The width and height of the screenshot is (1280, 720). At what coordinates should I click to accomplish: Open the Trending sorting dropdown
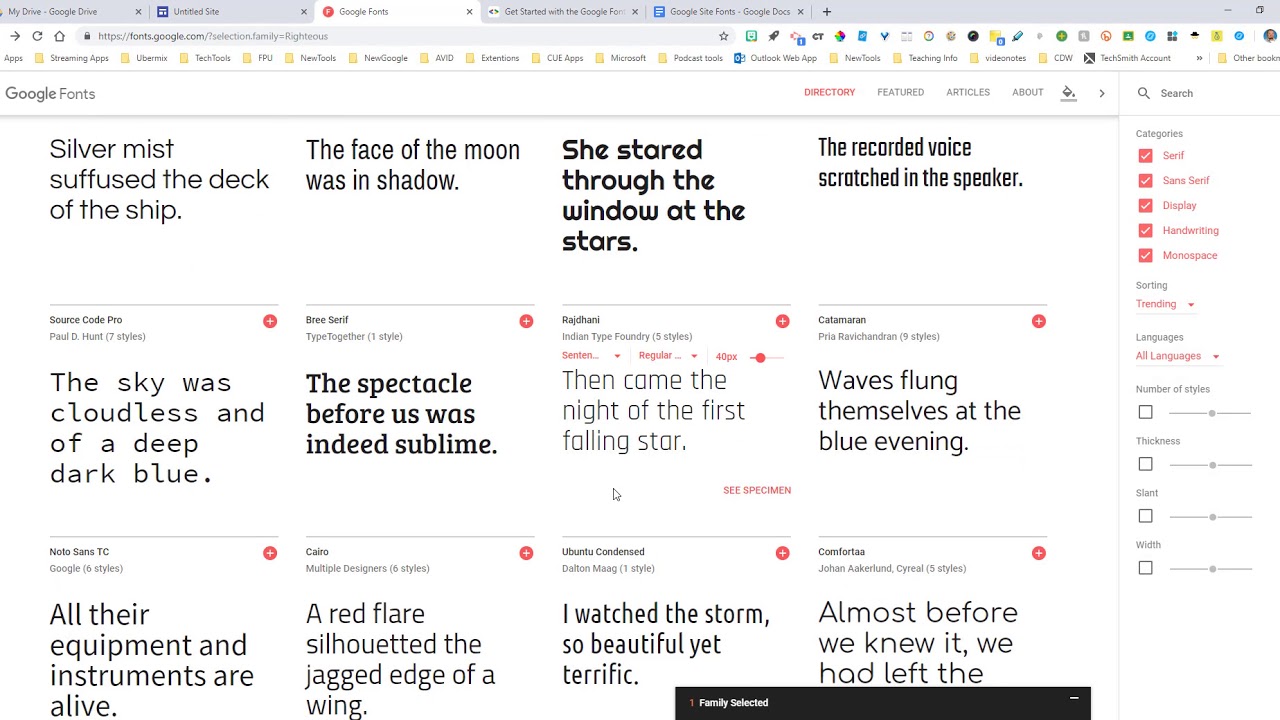1165,304
